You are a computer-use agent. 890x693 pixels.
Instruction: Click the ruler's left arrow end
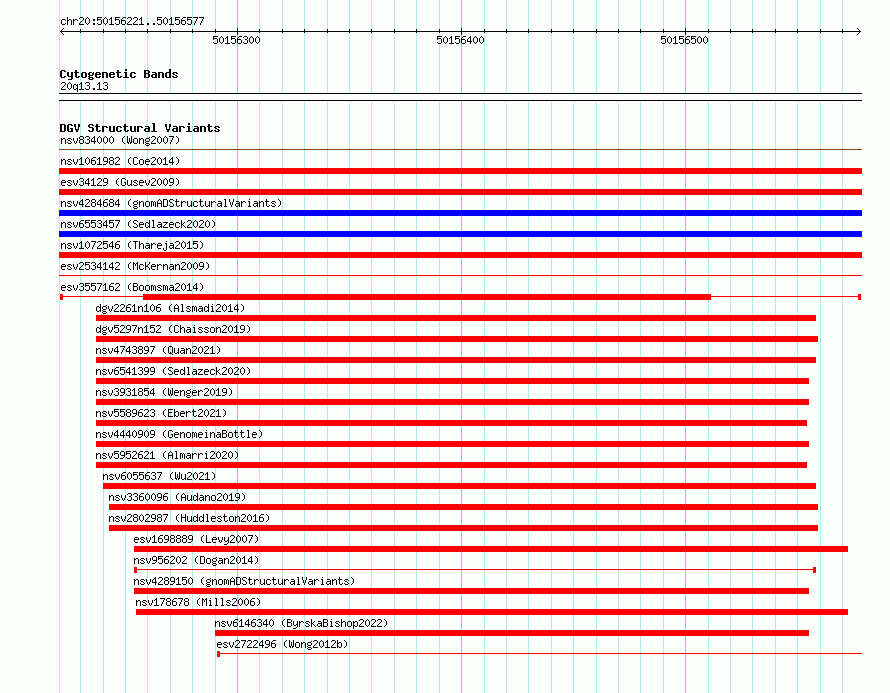tap(62, 31)
